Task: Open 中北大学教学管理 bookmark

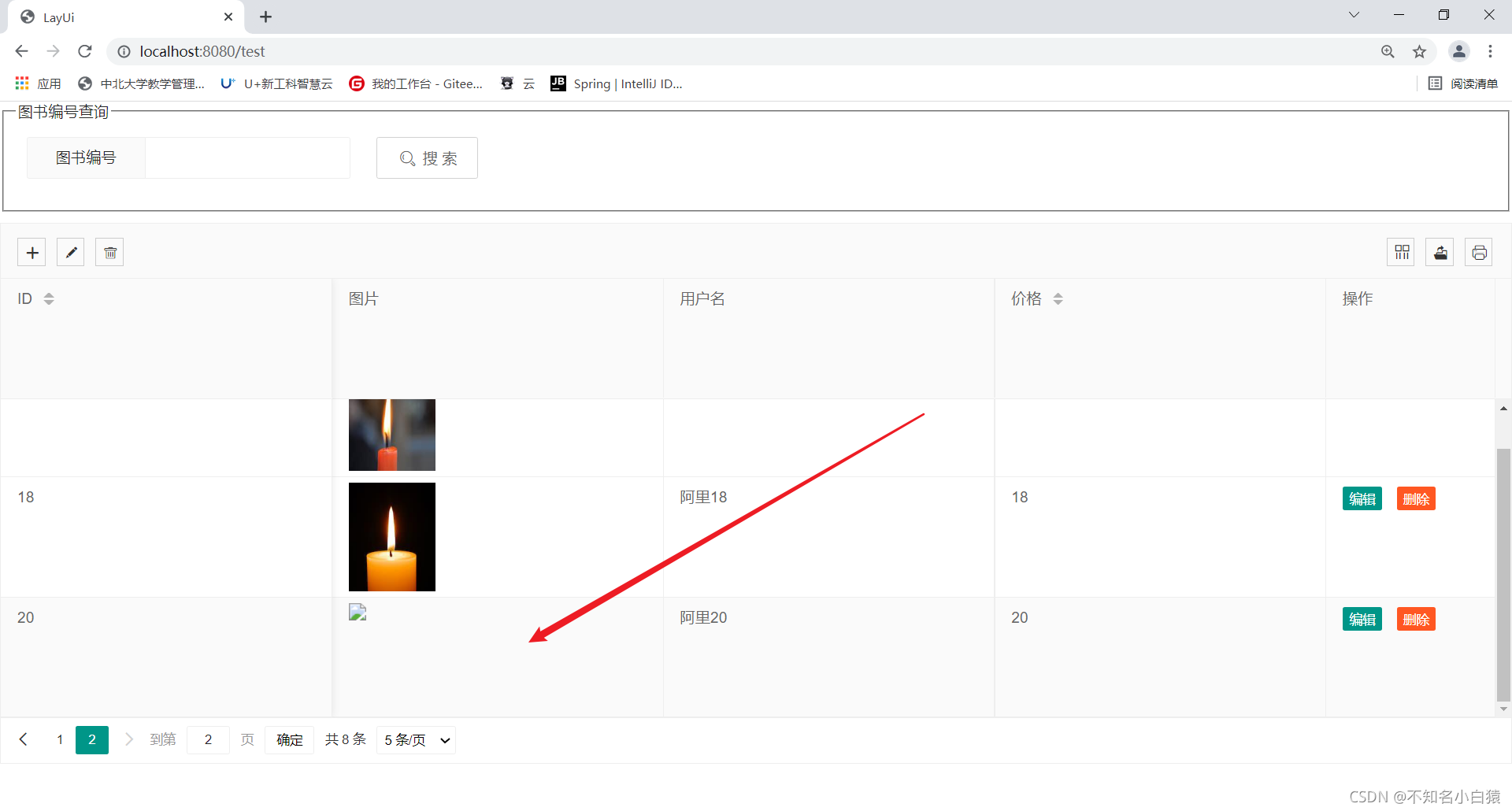Action: [142, 83]
